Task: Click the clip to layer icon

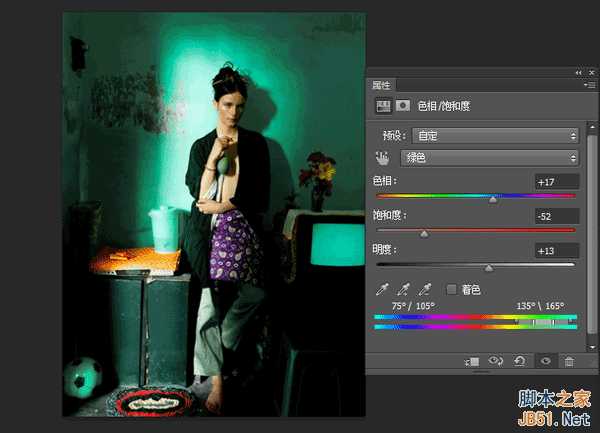Action: [473, 360]
